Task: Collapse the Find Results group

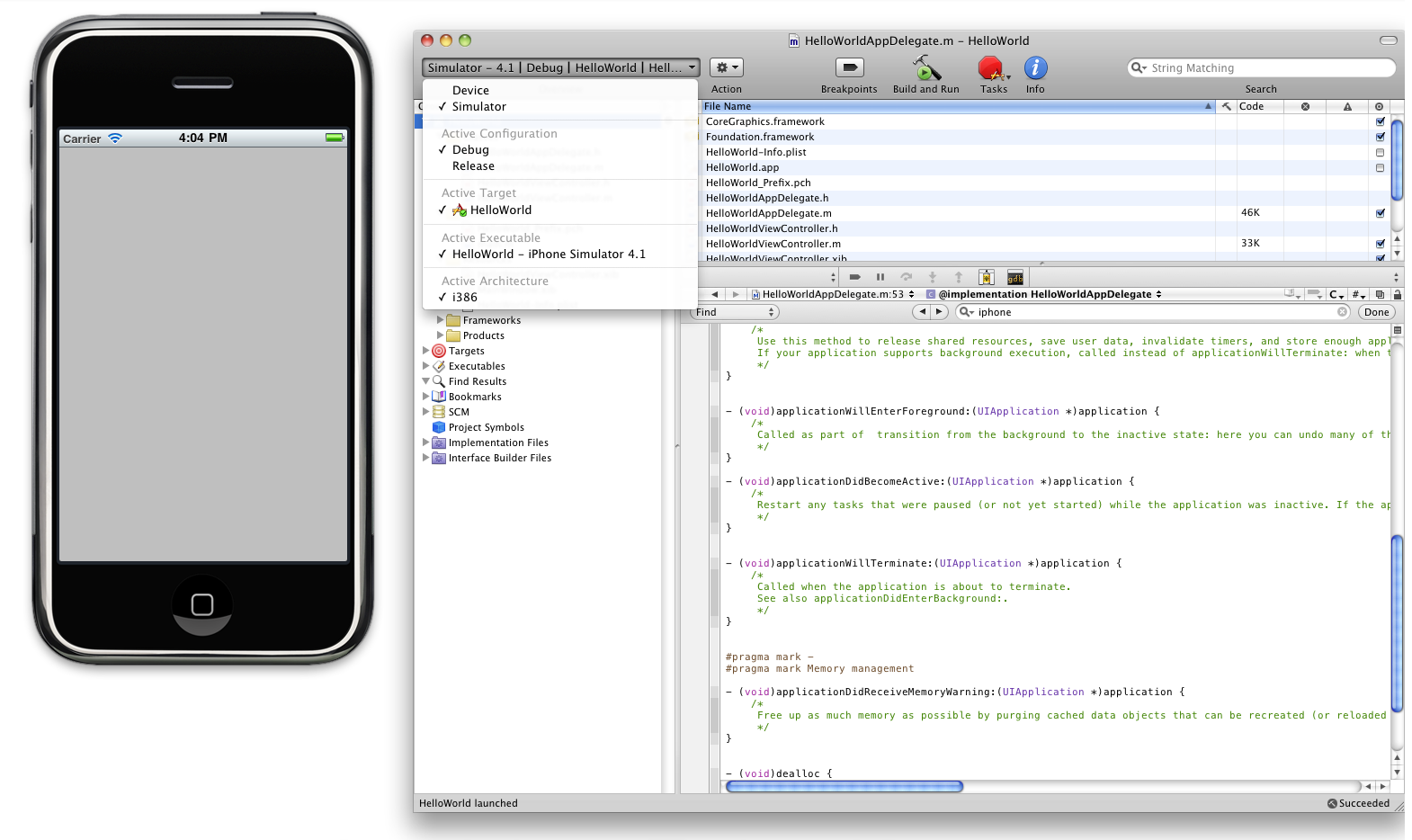Action: (x=426, y=381)
